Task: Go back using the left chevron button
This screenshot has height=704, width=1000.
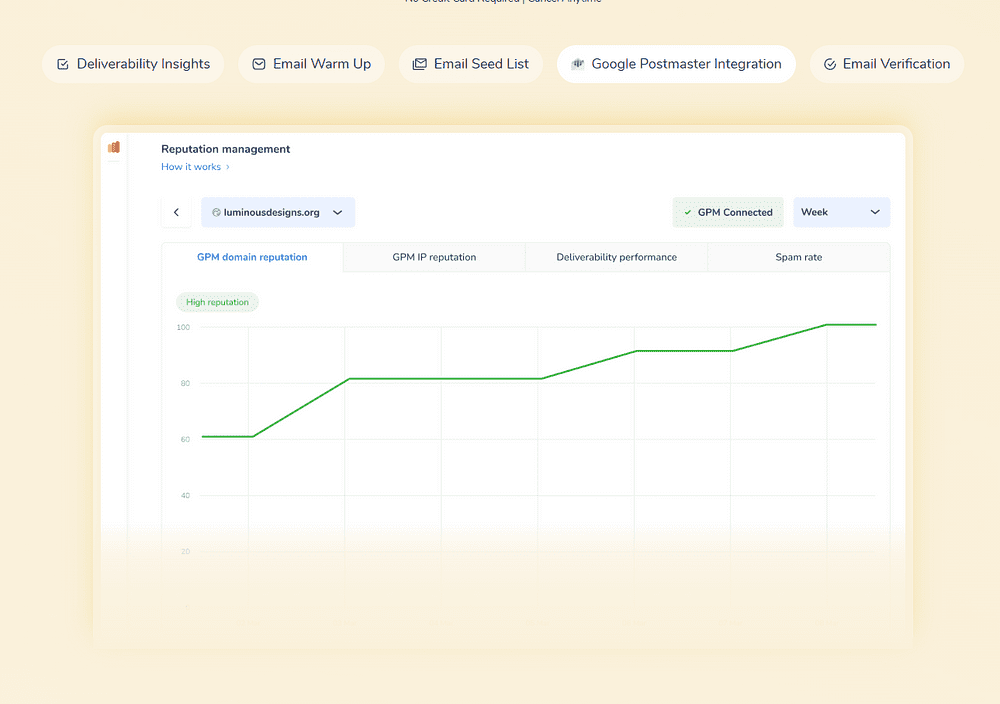Action: (176, 212)
